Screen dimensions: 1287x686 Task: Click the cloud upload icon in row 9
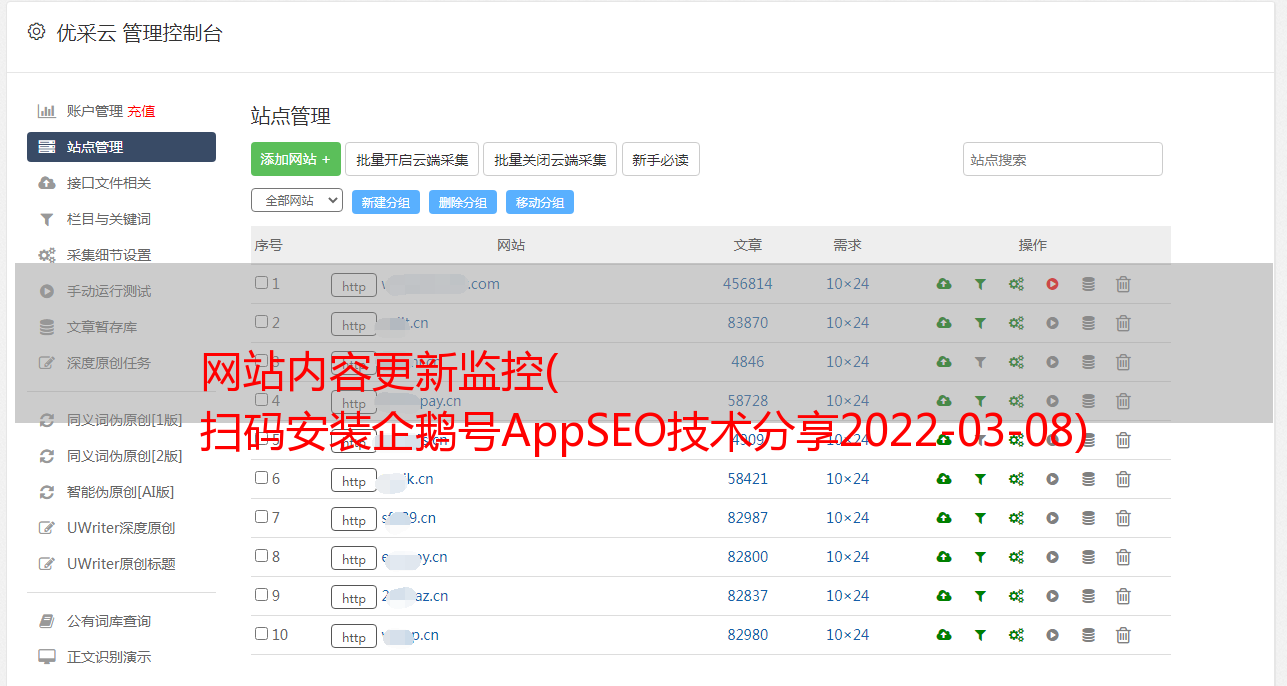[944, 596]
